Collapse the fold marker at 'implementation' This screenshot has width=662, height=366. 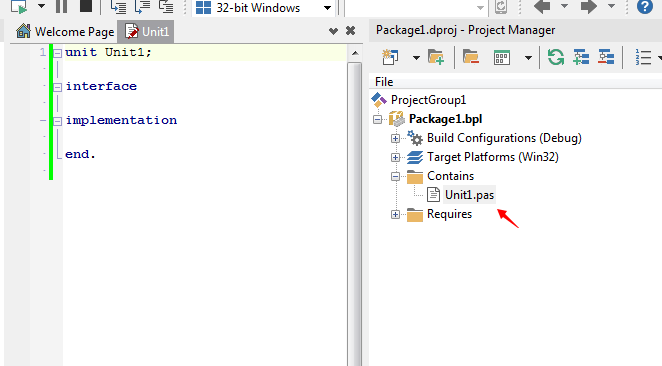coord(57,122)
